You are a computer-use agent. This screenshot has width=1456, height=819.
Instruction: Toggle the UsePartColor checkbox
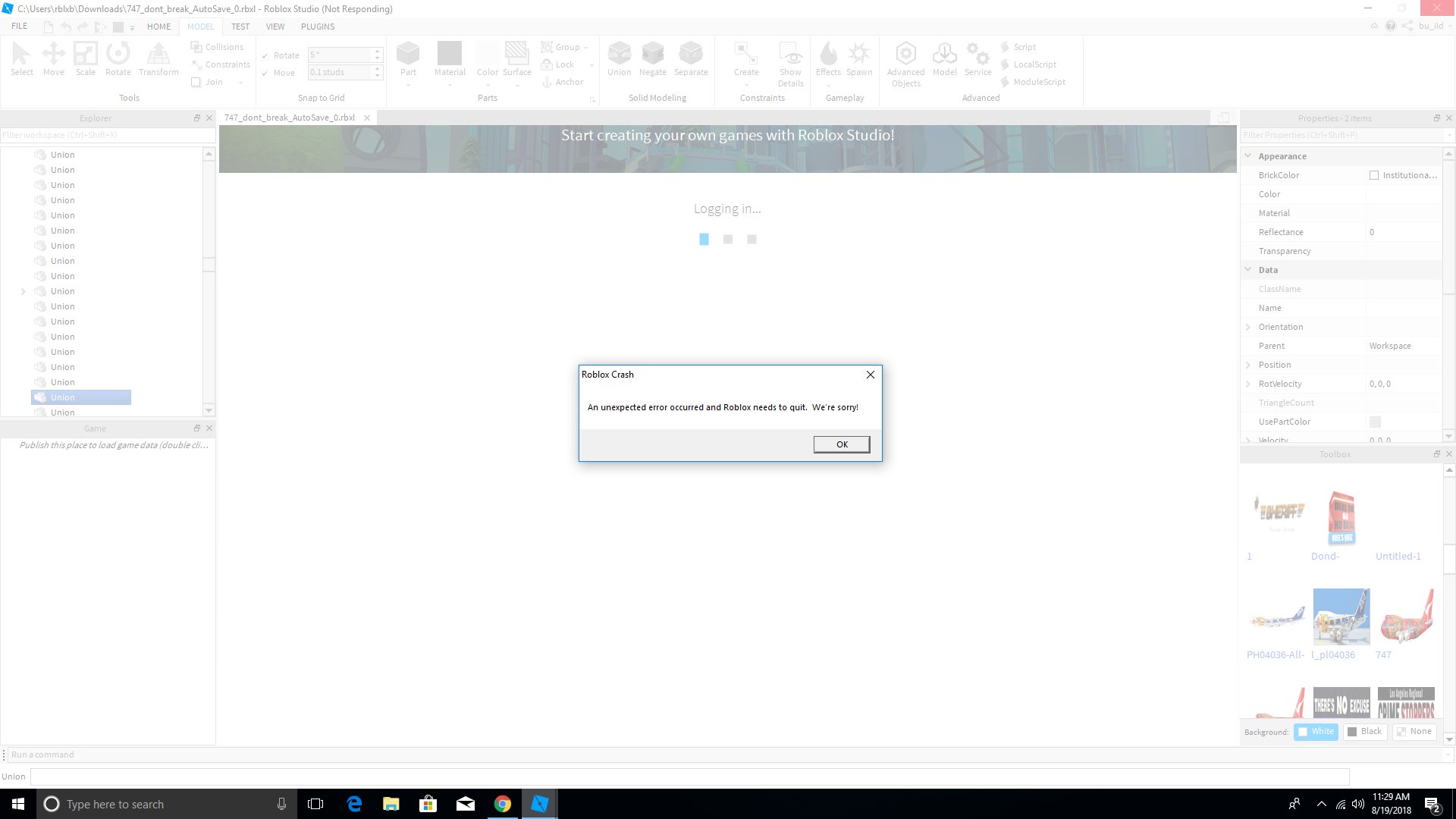1375,422
